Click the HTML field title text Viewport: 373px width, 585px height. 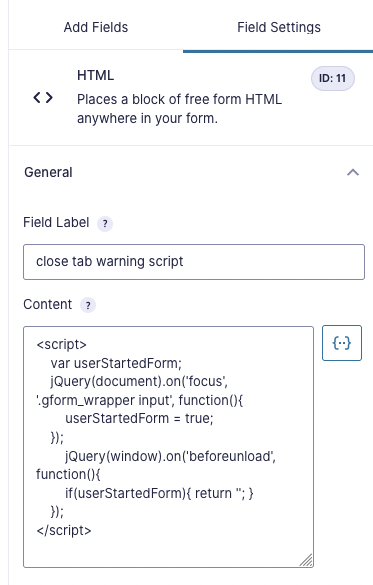(x=95, y=75)
